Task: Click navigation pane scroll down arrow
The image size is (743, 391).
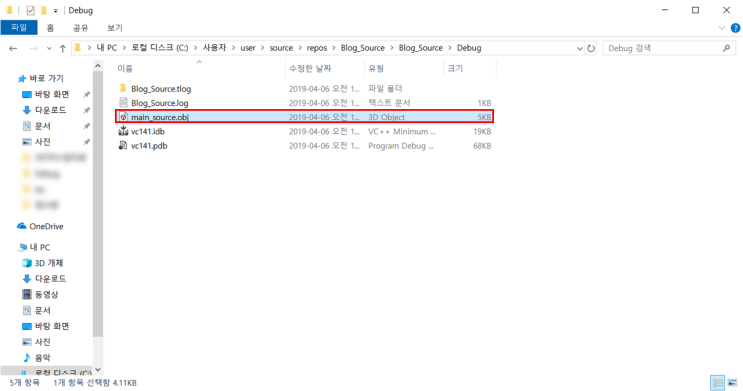Action: pos(98,370)
